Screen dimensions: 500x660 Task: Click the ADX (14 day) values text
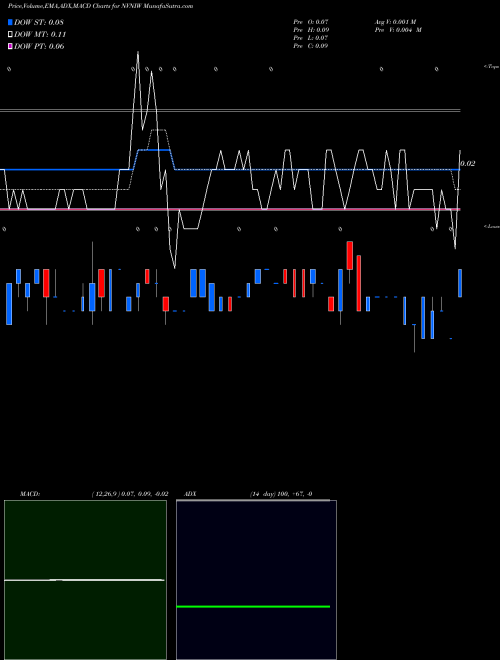281,494
